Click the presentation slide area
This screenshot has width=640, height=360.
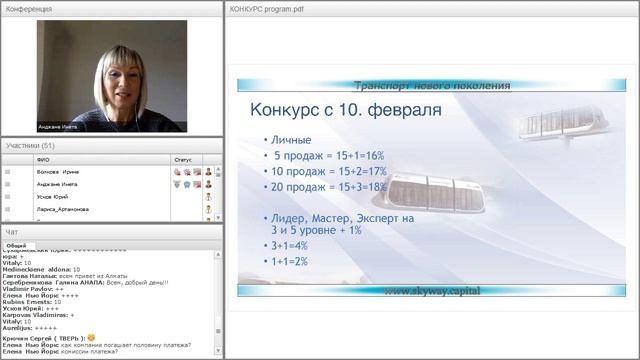[431, 188]
